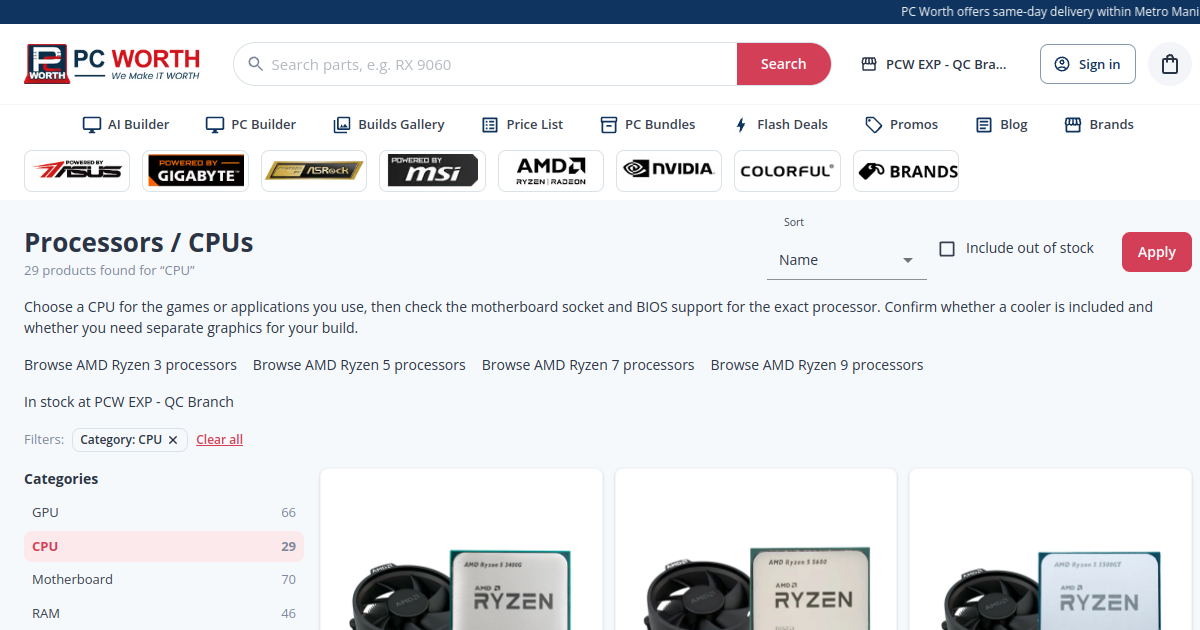Click the Gigabyte brand logo
Screen dimensions: 1200x630
coord(195,171)
